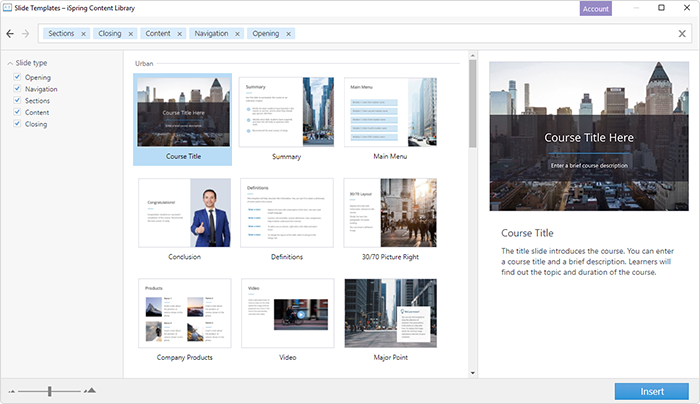
Task: Open the Account button
Action: click(x=596, y=8)
